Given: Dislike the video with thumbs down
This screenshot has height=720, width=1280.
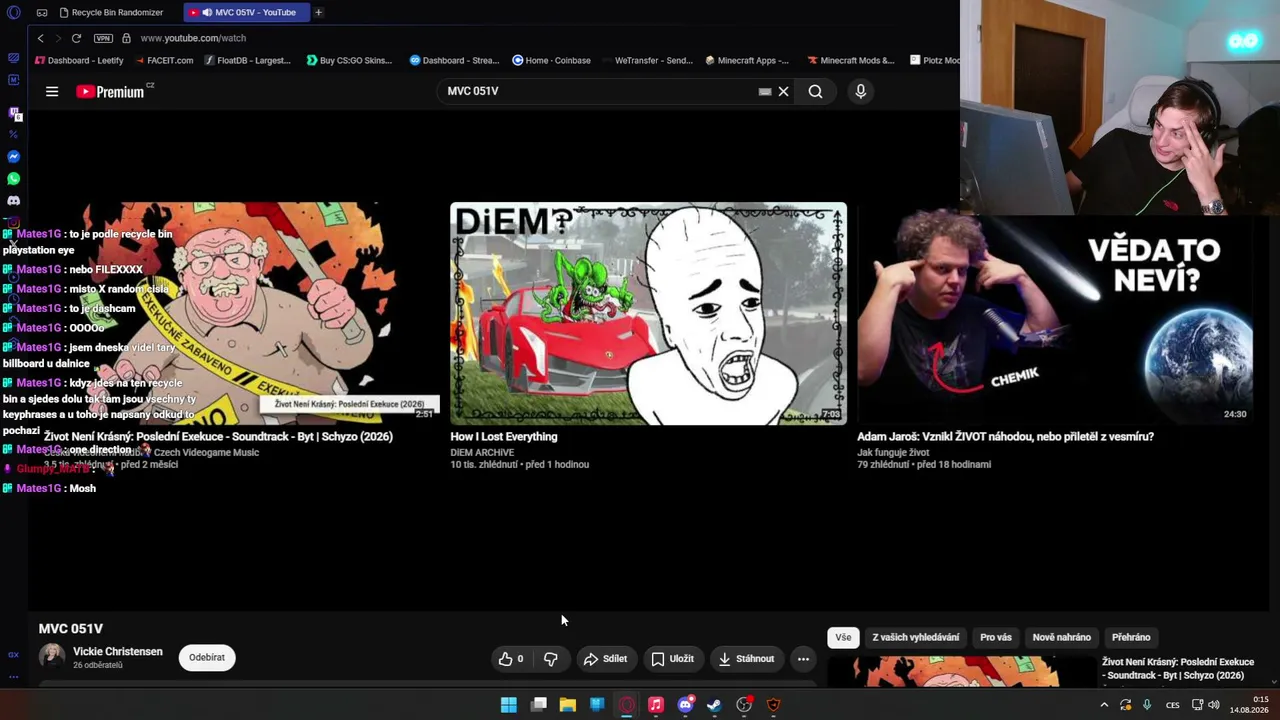Looking at the screenshot, I should 550,659.
